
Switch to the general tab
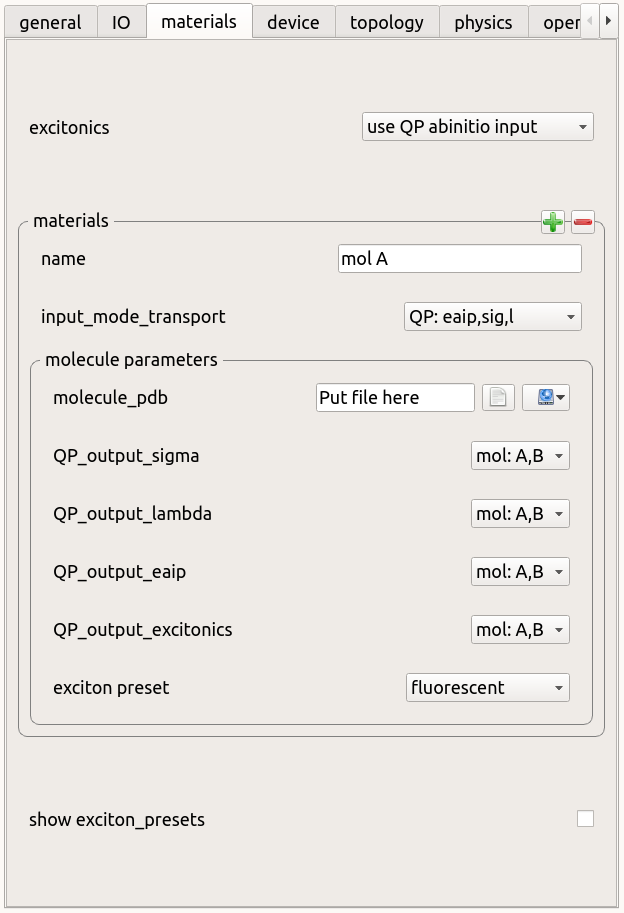50,22
